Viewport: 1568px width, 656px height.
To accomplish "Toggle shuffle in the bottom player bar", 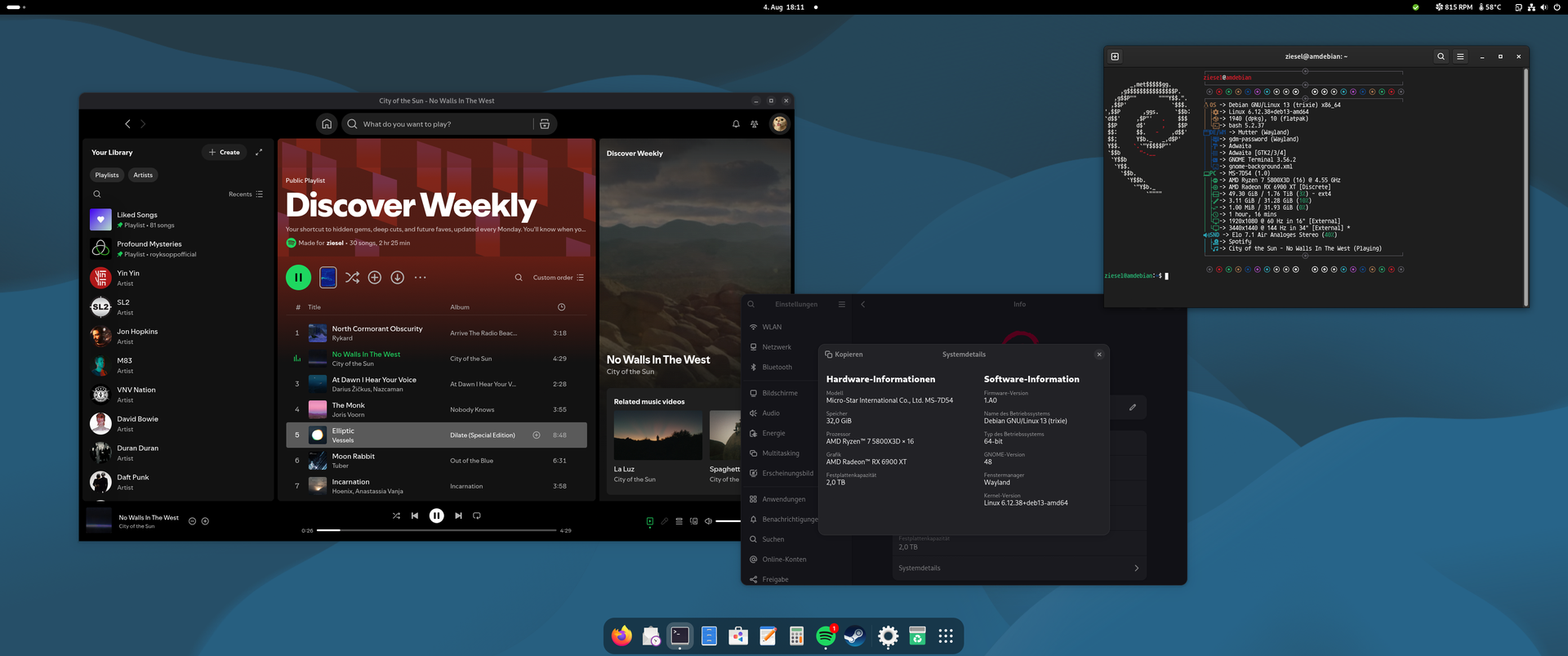I will tap(396, 515).
